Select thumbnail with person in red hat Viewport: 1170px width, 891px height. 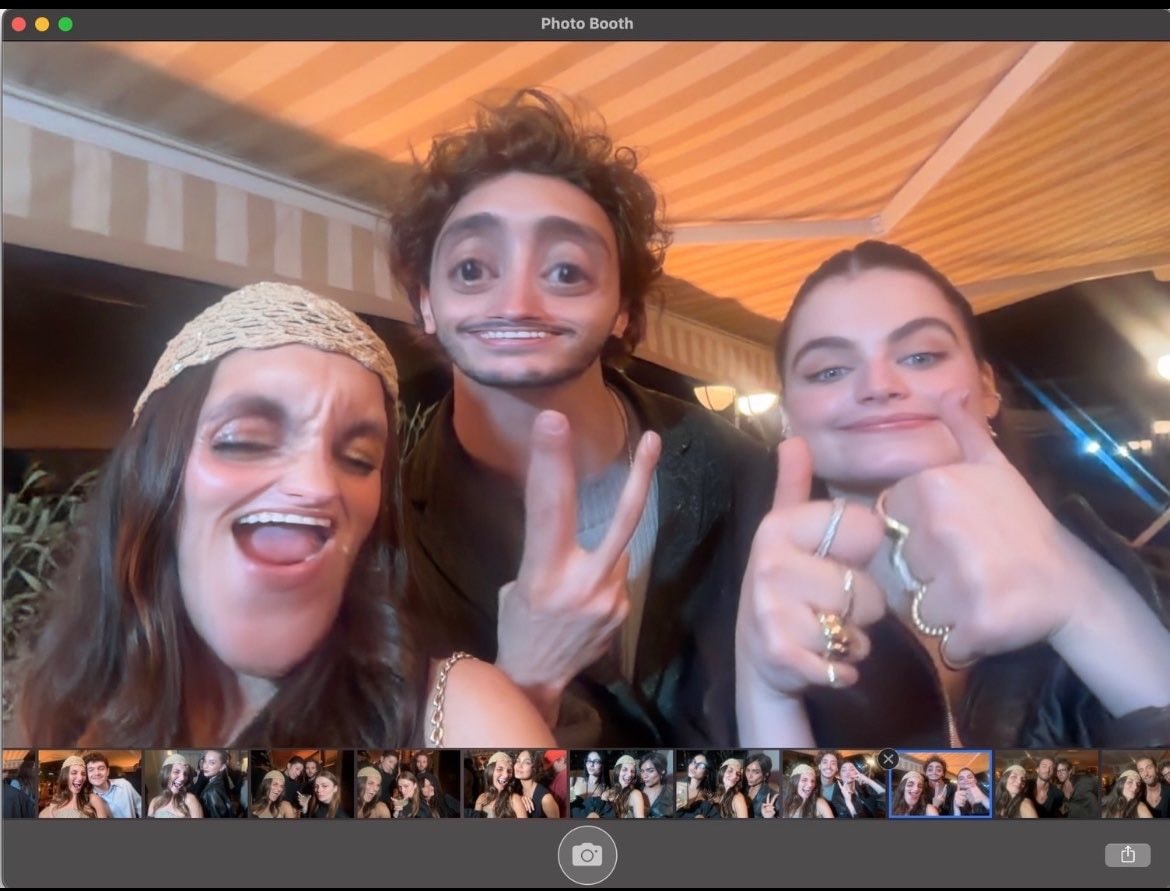point(515,784)
